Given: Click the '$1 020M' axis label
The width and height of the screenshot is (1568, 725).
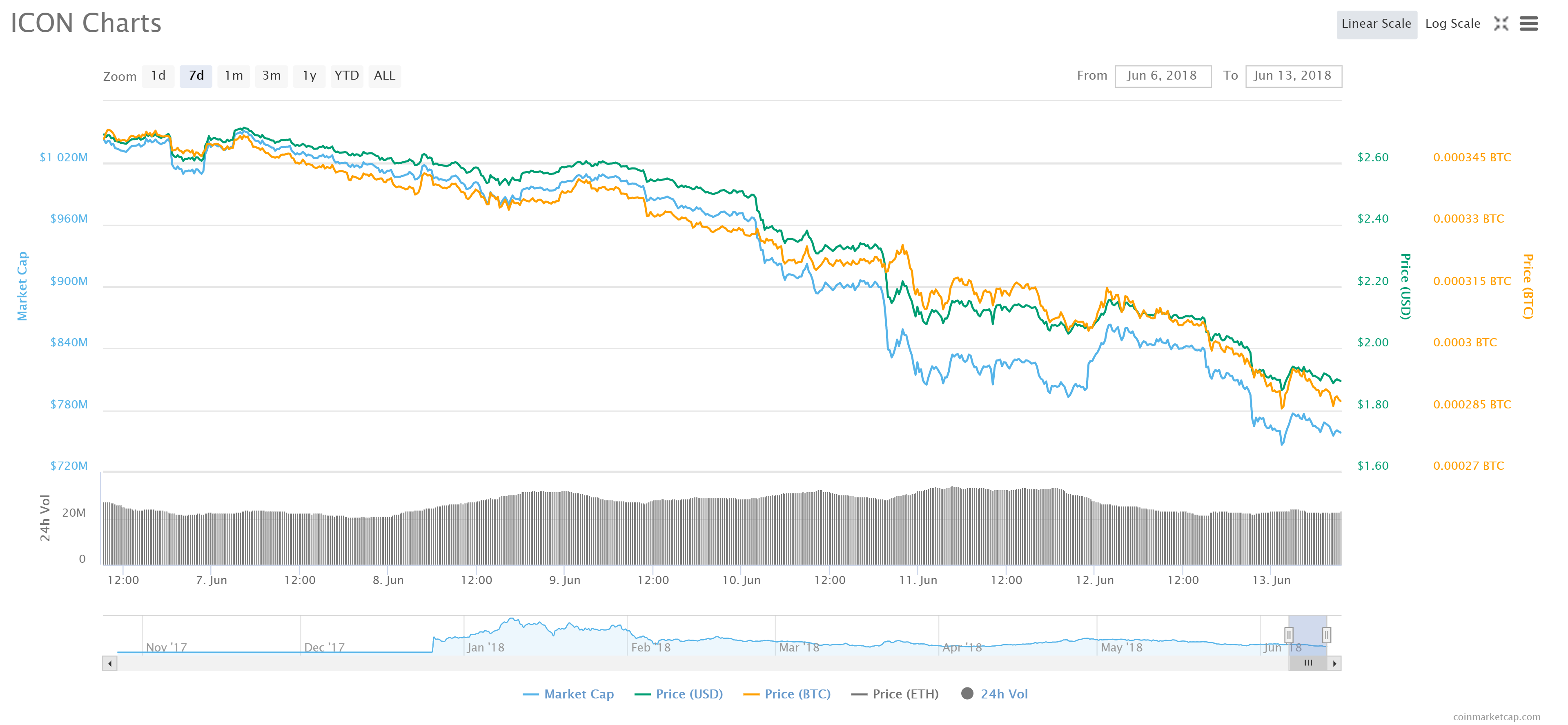Looking at the screenshot, I should tap(63, 158).
